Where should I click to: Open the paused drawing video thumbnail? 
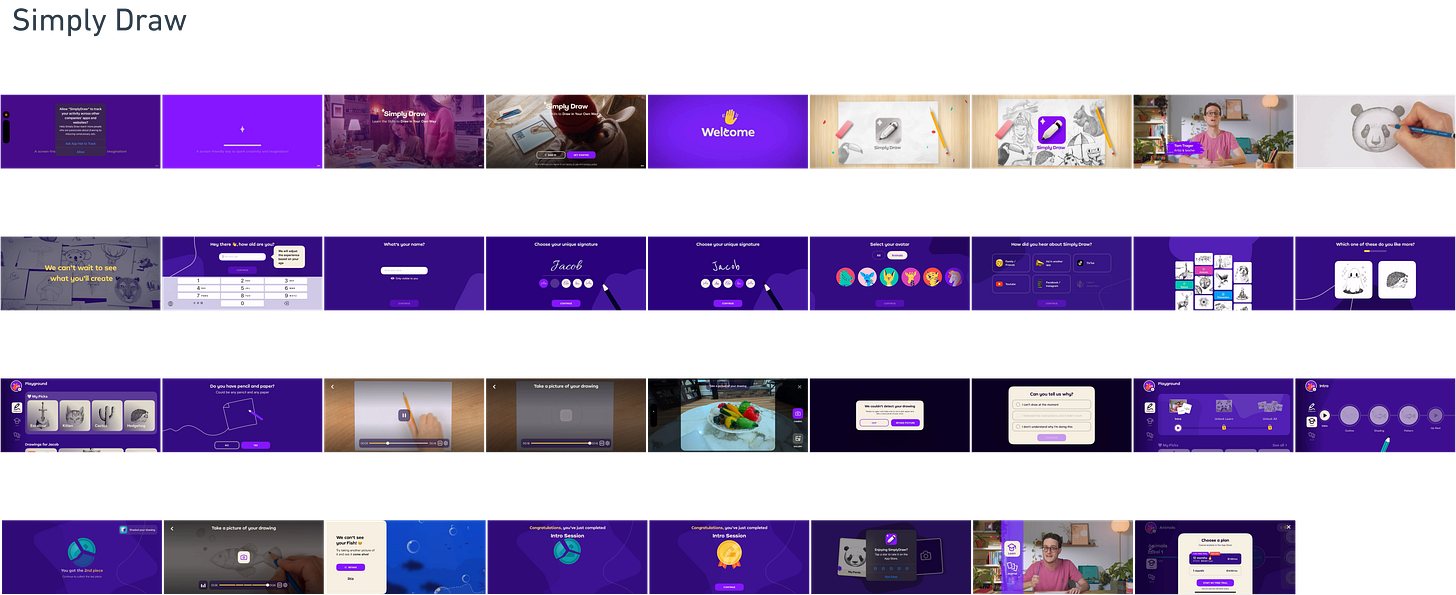tap(404, 415)
